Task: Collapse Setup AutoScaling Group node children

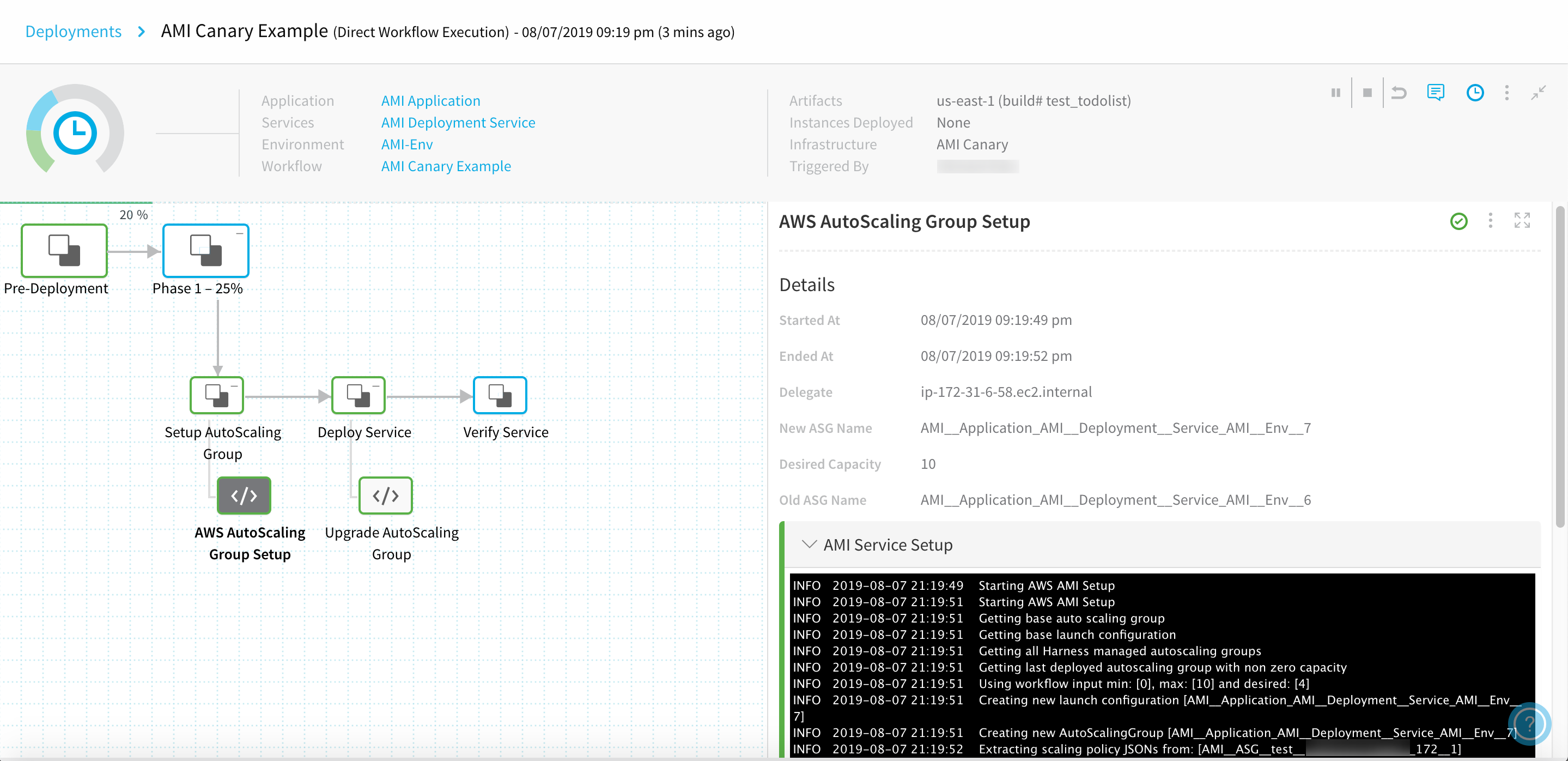Action: [x=234, y=385]
